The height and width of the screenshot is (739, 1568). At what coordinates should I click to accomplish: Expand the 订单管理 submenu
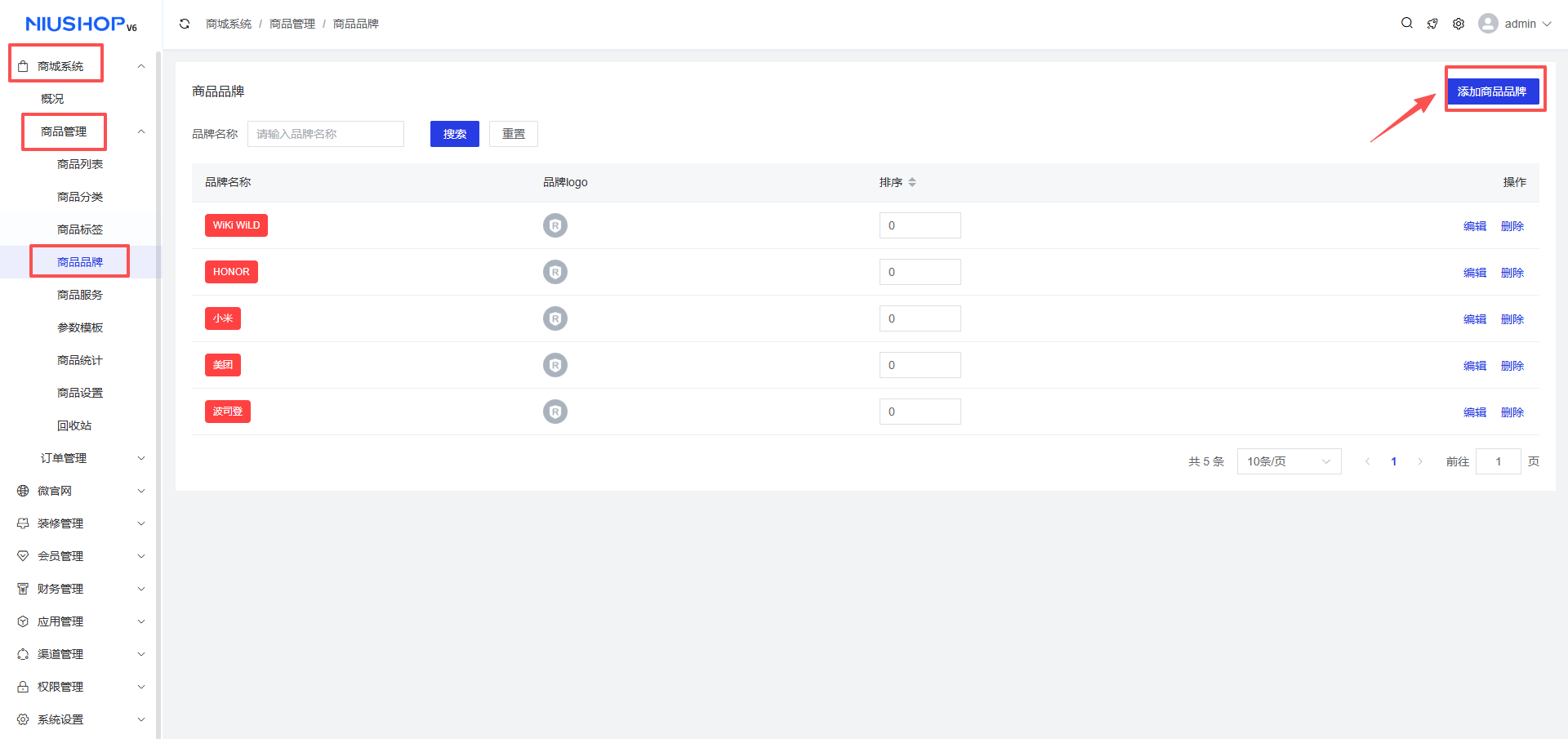(141, 458)
